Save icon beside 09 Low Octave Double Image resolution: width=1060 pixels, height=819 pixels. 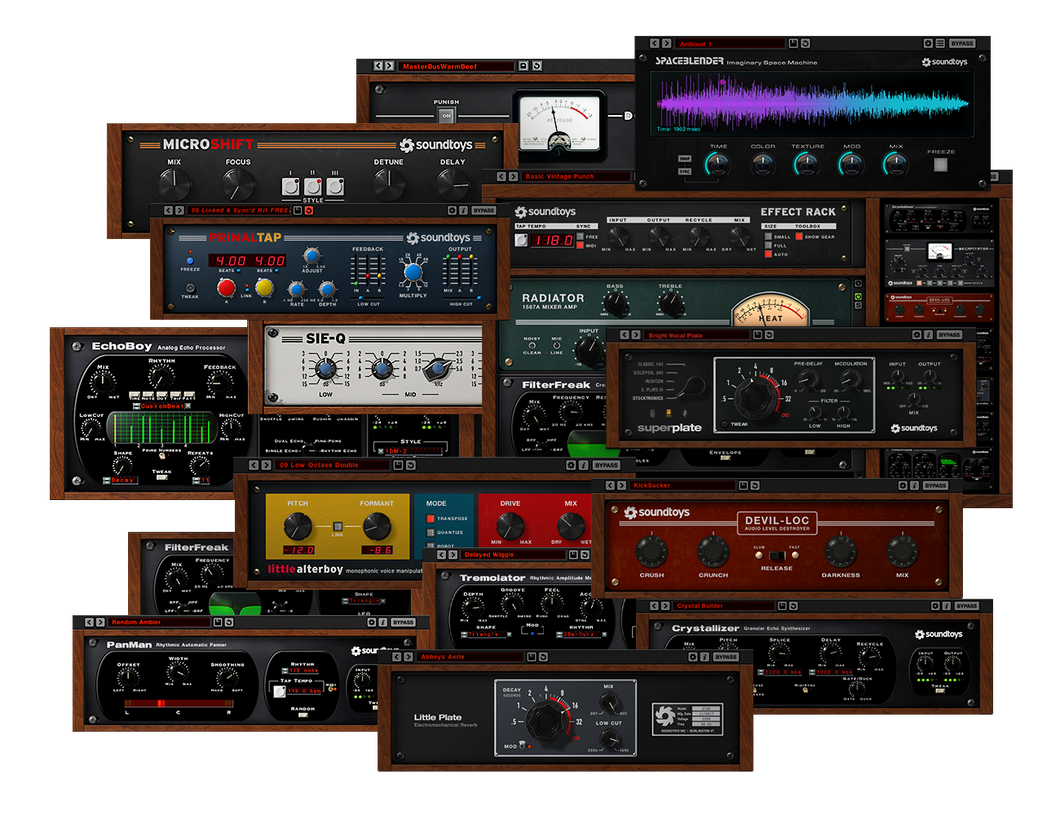click(x=398, y=465)
